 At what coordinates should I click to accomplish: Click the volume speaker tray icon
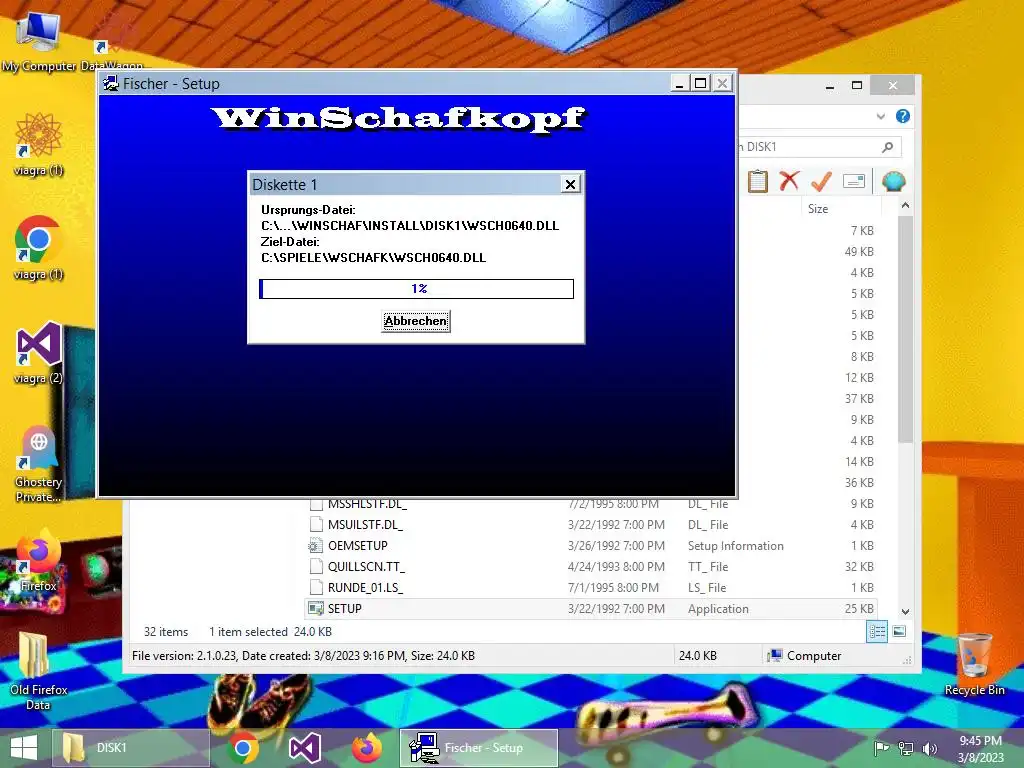click(x=929, y=748)
